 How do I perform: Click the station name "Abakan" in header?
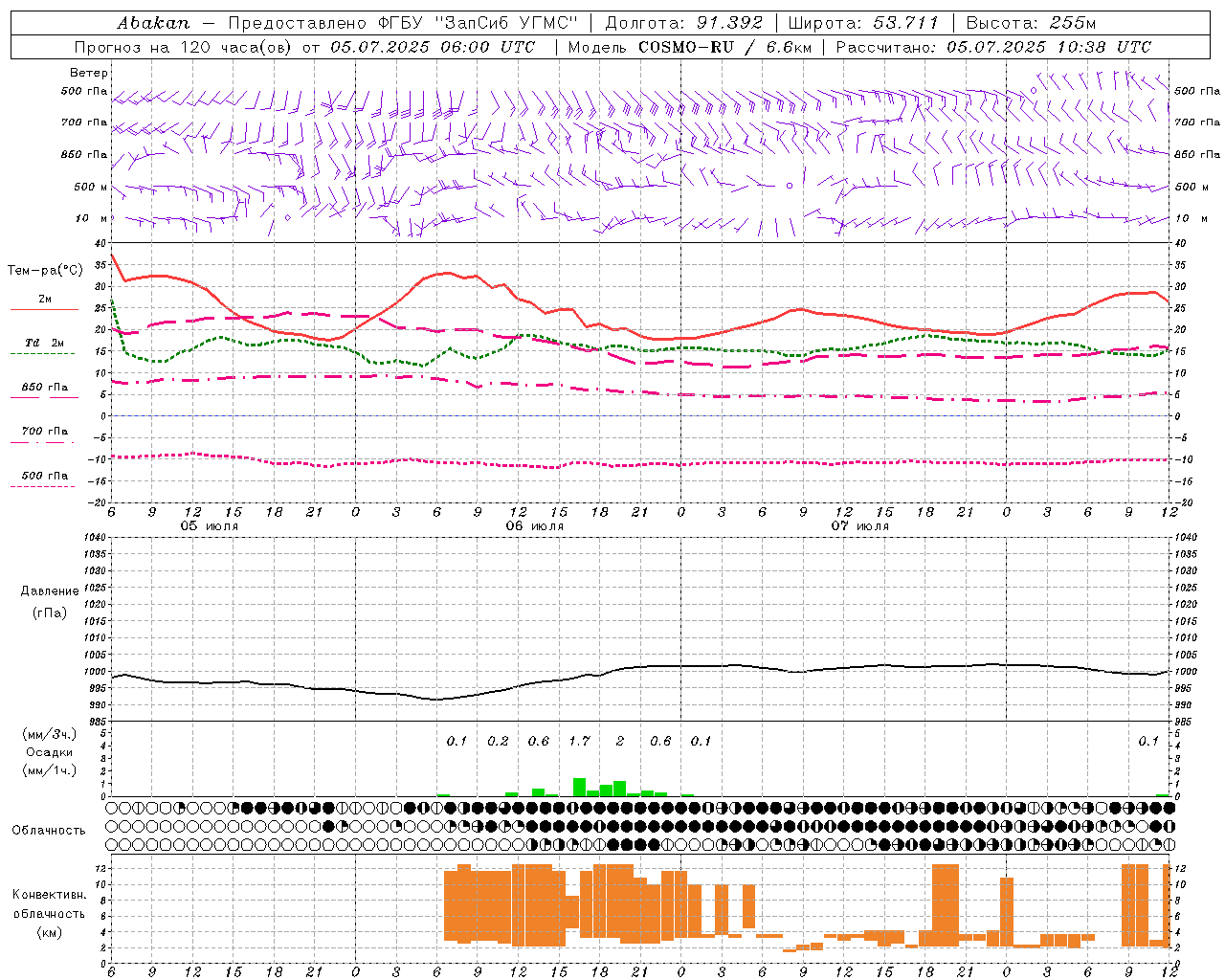[x=153, y=23]
